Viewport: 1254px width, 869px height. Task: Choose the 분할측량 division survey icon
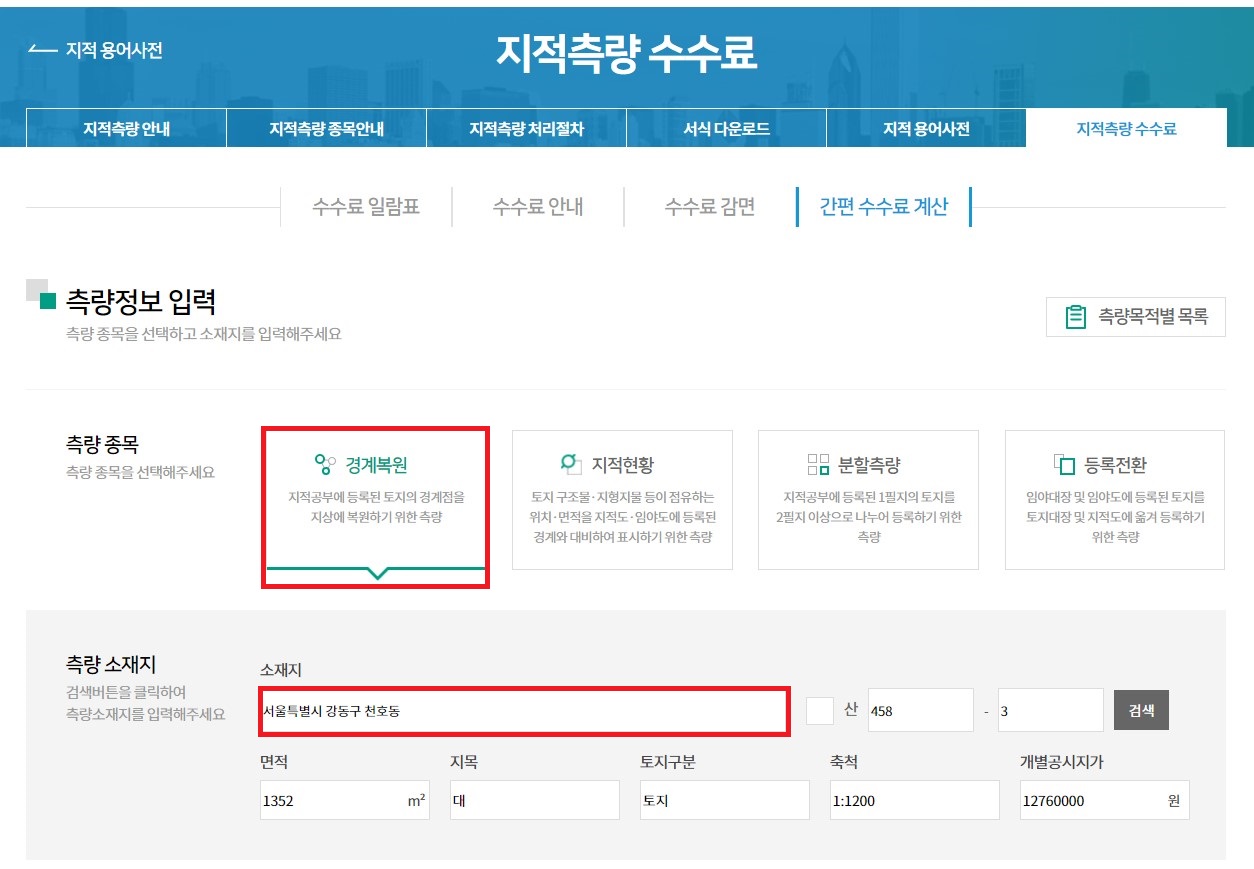[816, 462]
